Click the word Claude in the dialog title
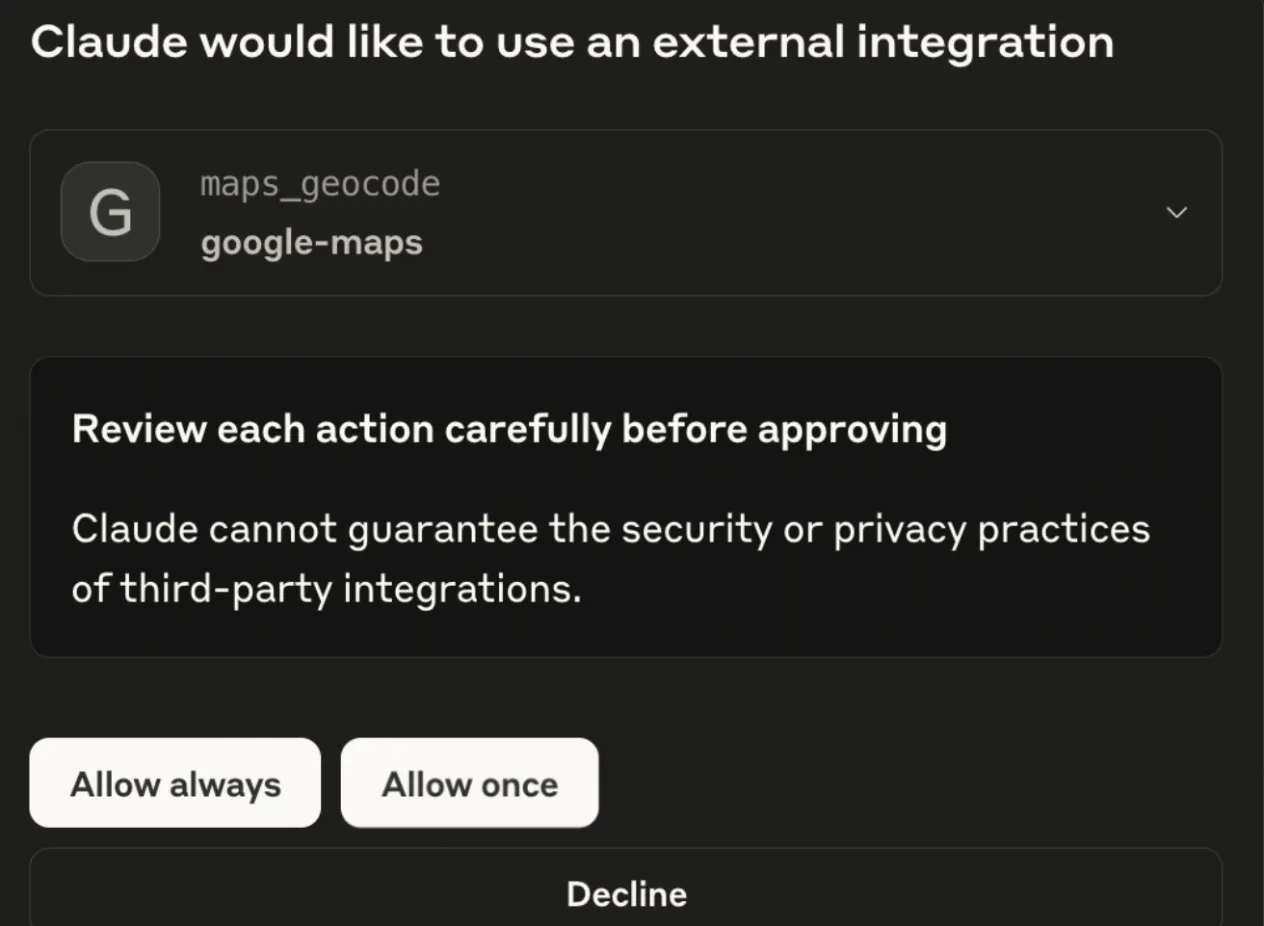Screen dimensions: 1264x926 tap(107, 43)
